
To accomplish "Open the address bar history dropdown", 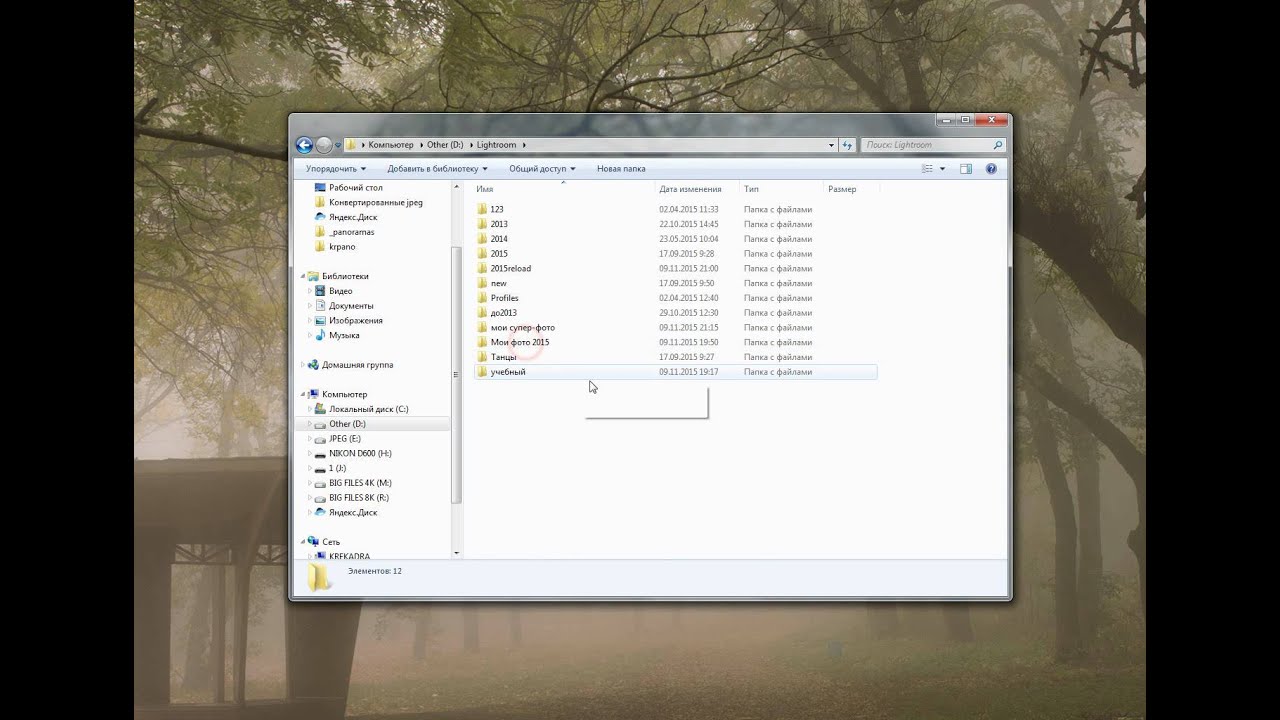I will coord(831,145).
